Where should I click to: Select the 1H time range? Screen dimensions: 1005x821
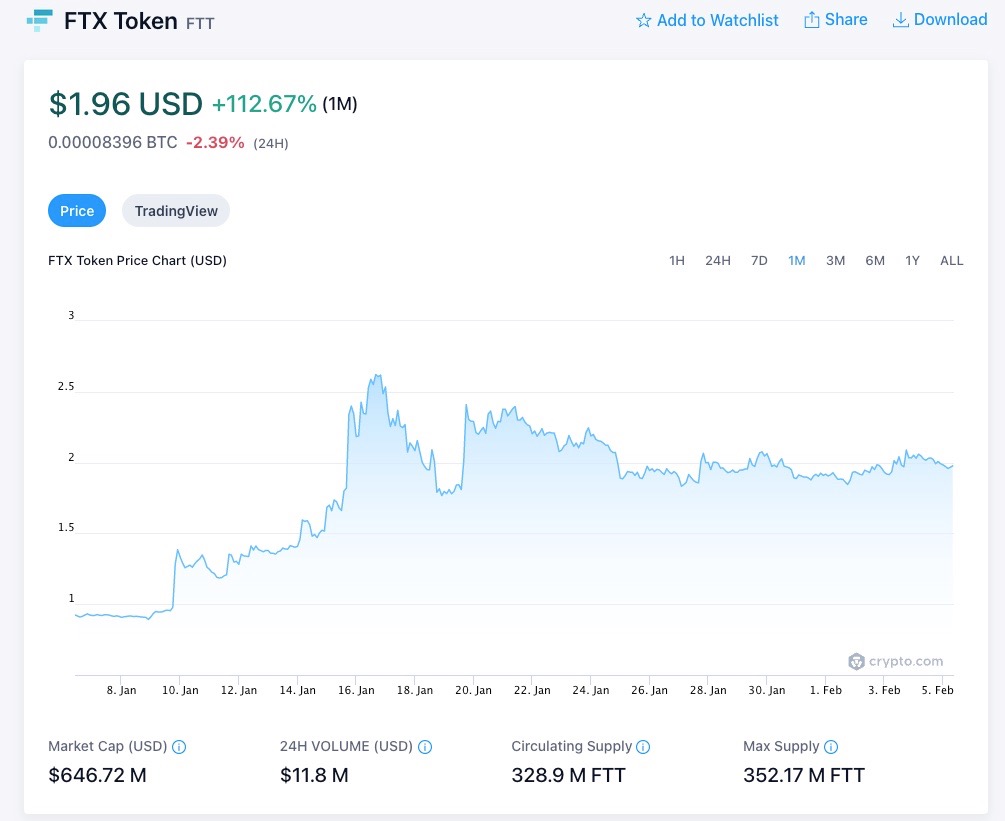(x=677, y=261)
